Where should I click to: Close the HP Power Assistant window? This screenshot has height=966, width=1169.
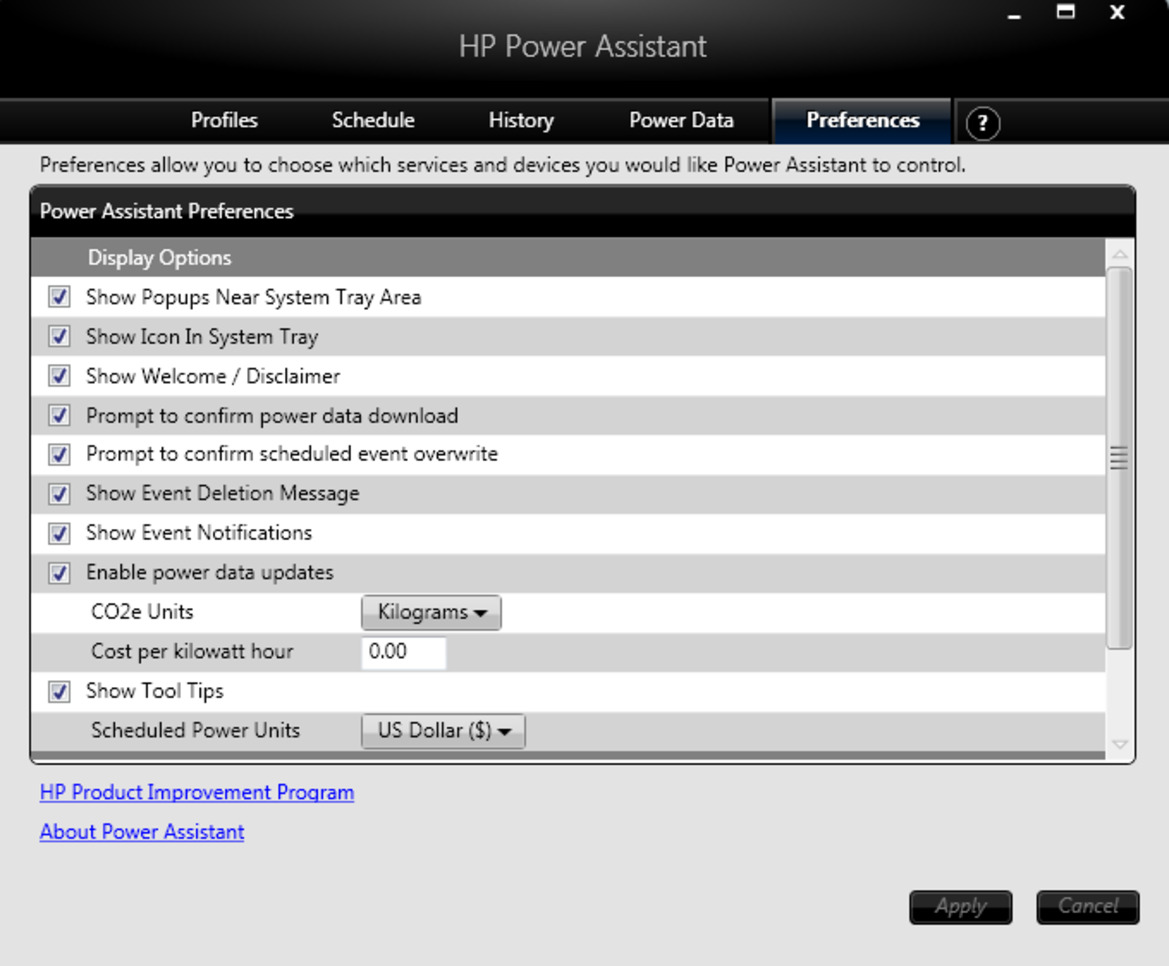pyautogui.click(x=1117, y=13)
